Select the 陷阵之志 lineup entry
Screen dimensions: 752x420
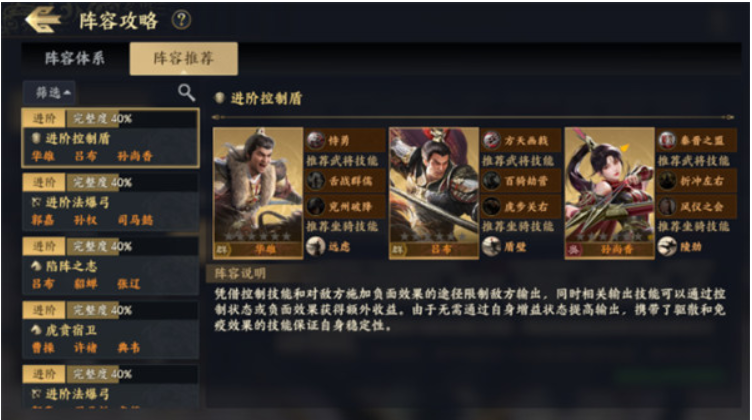point(110,266)
